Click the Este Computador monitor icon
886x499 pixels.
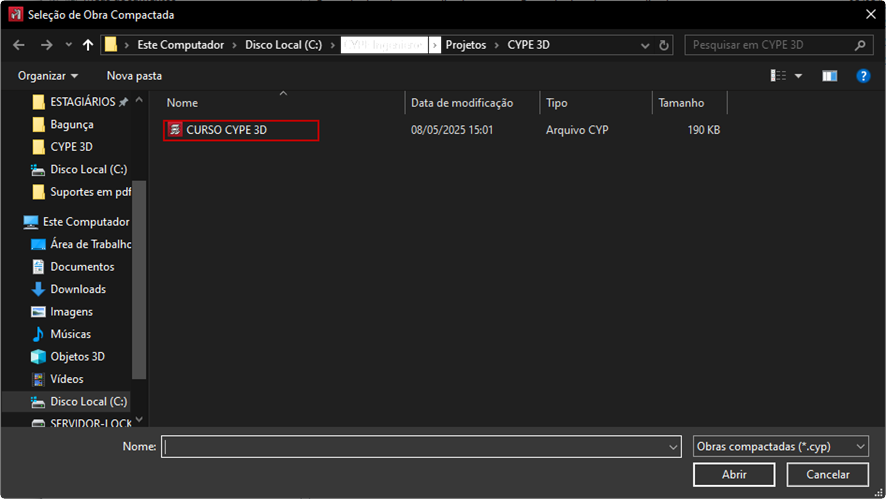coord(31,222)
